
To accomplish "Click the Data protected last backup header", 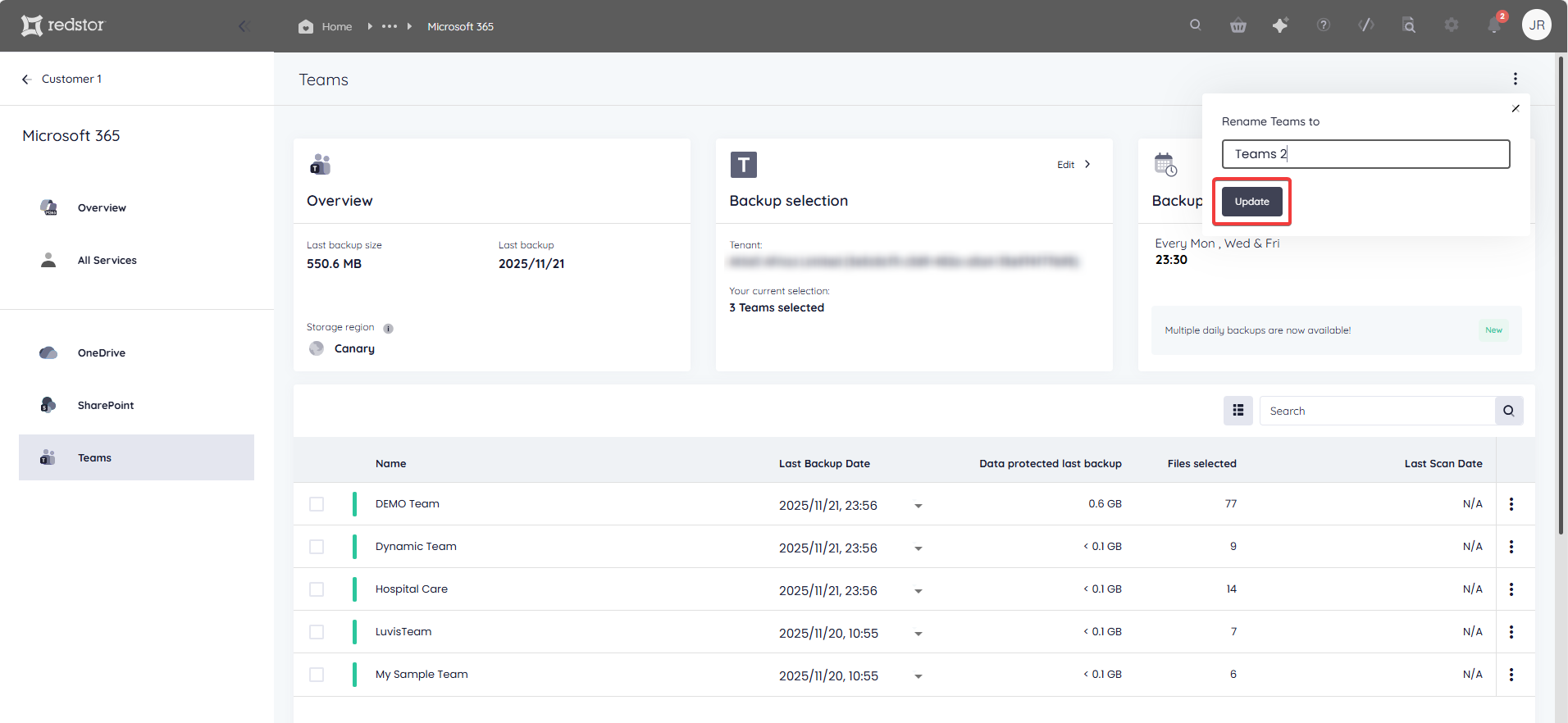I will (1051, 463).
